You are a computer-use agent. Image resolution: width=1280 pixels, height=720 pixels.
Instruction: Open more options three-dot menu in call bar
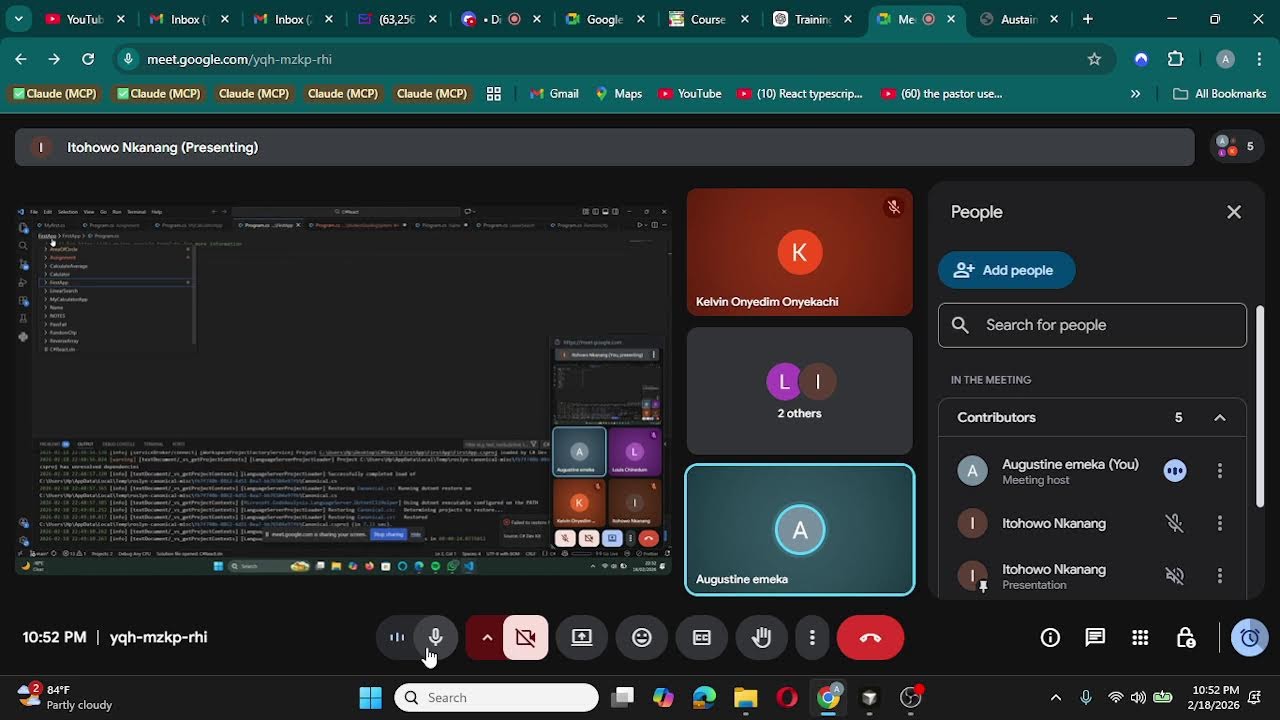coord(812,637)
